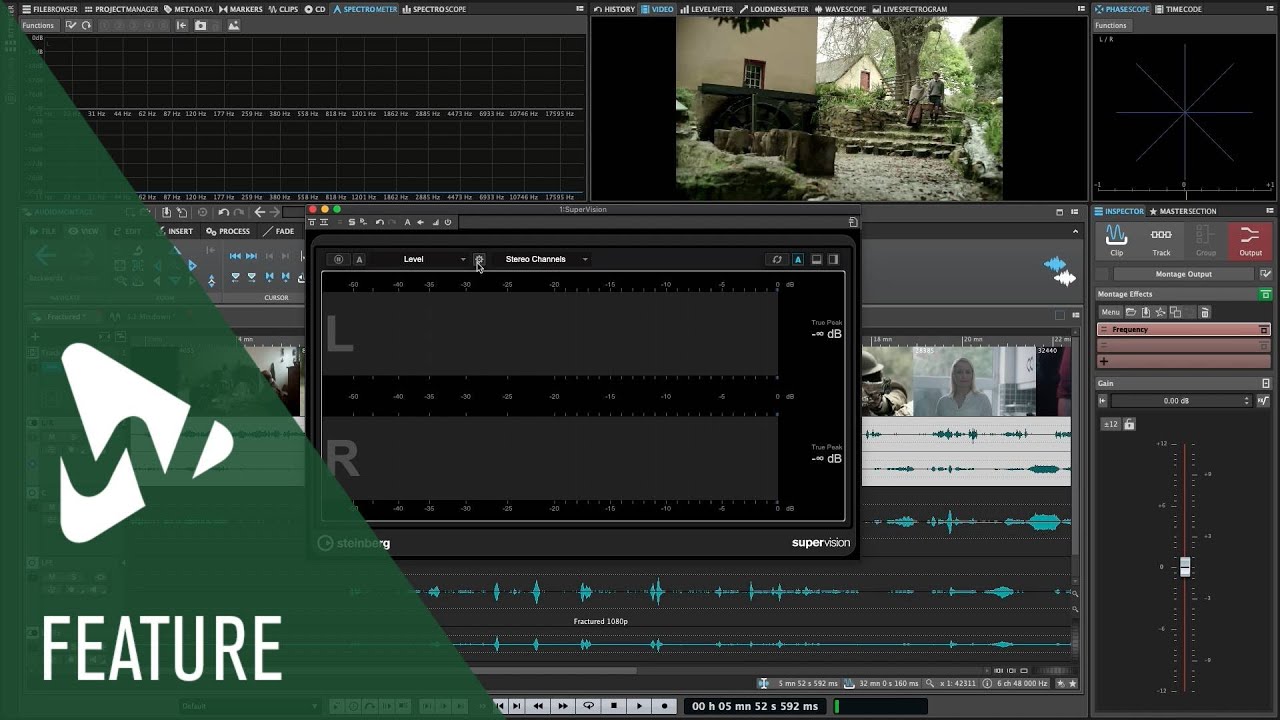Screen dimensions: 1280x720
Task: Switch to the Wavescope tab
Action: click(840, 9)
